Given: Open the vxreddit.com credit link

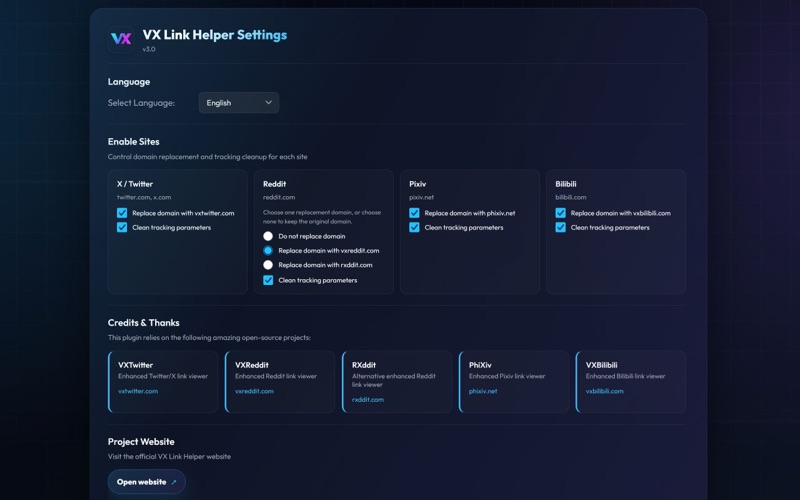Looking at the screenshot, I should tap(254, 391).
